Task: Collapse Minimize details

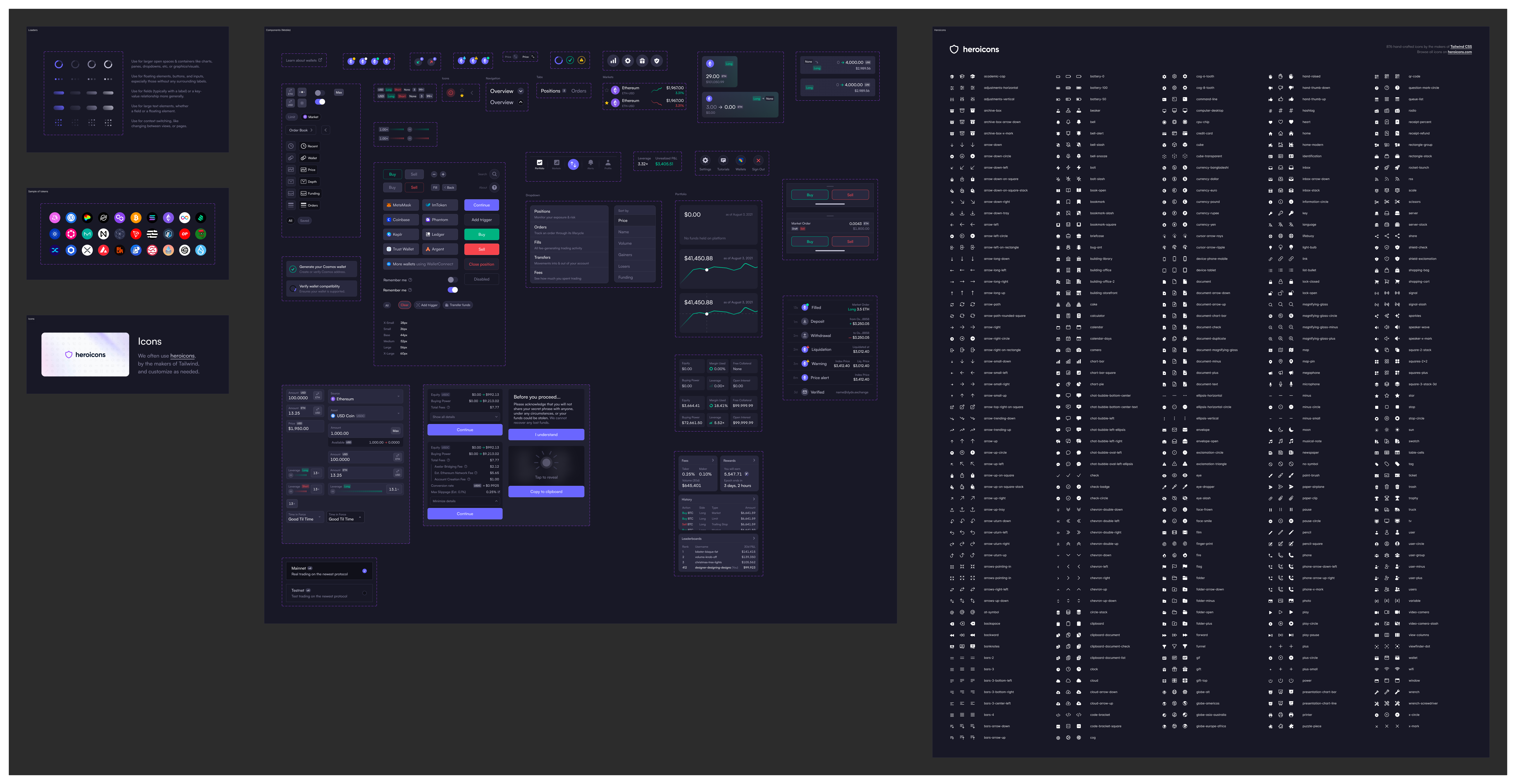Action: (x=464, y=501)
